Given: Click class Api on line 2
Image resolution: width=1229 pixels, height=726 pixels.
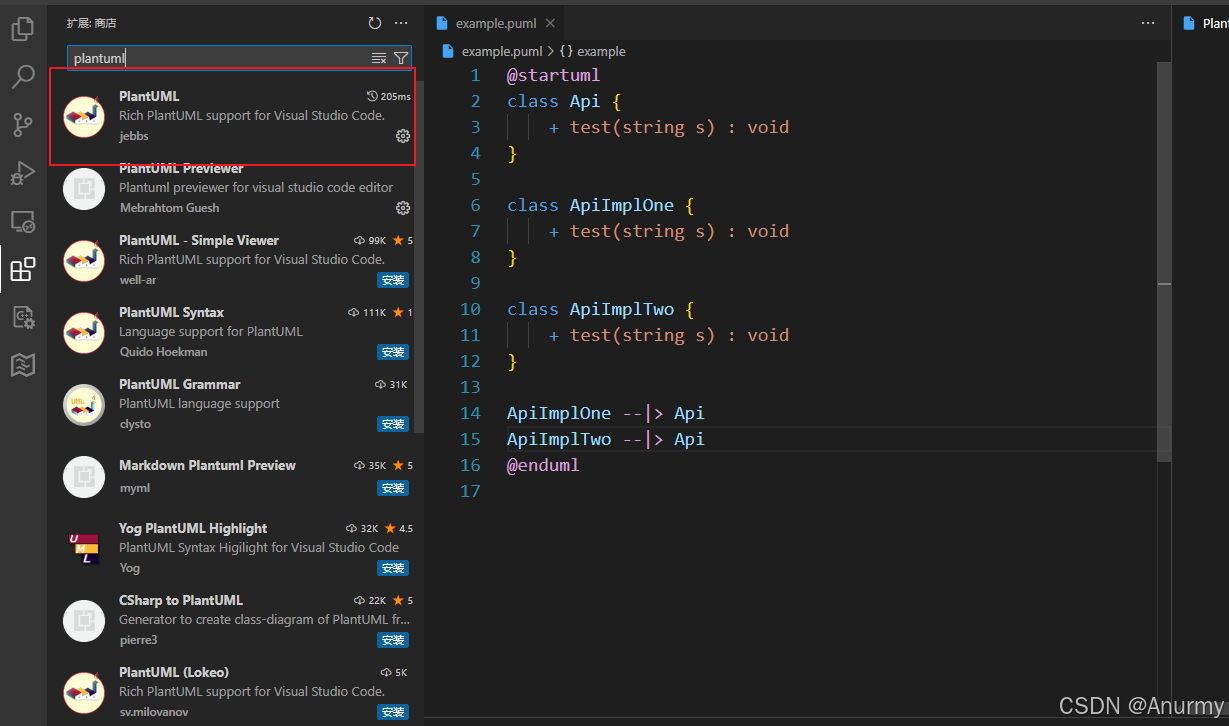Looking at the screenshot, I should pyautogui.click(x=554, y=101).
